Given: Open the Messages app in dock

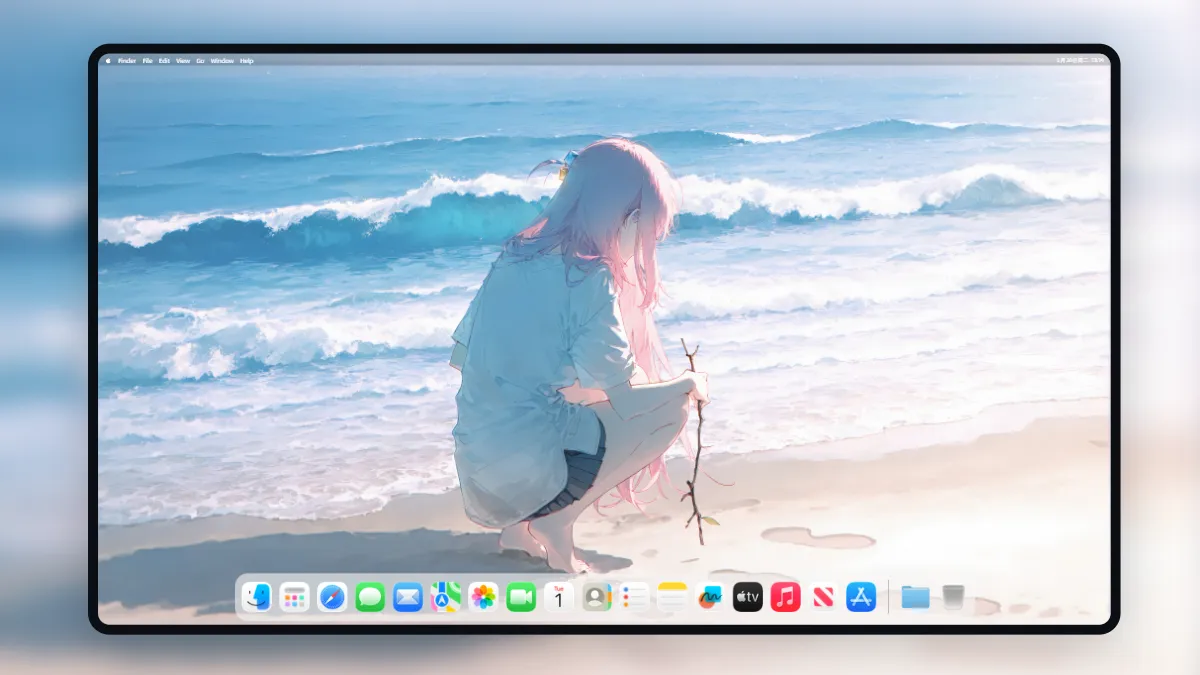Looking at the screenshot, I should click(x=370, y=597).
